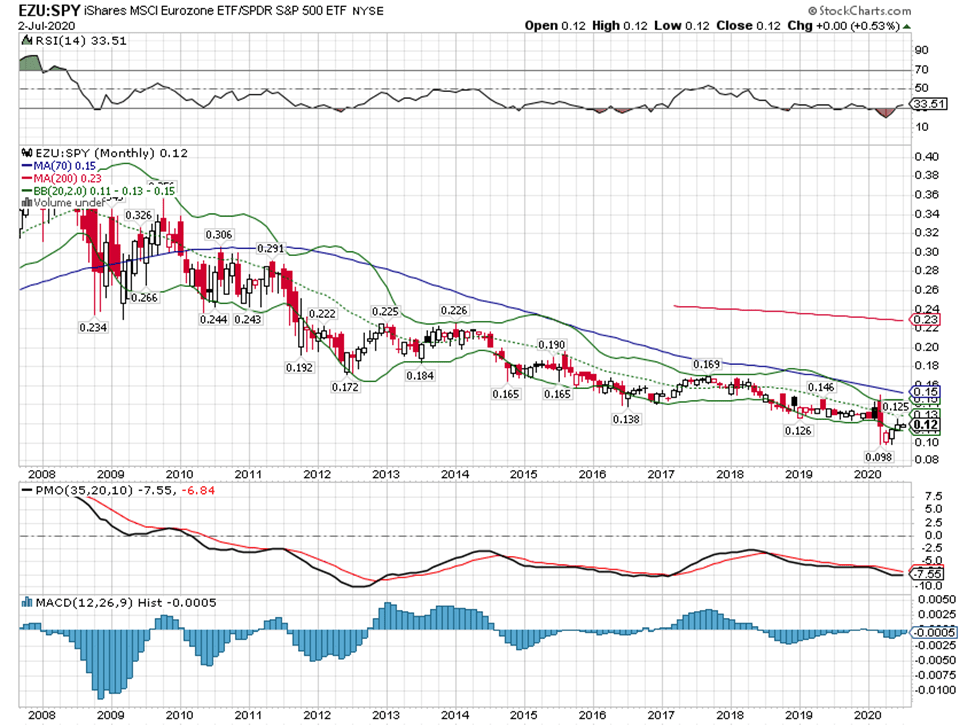Click the 0.226 price high label
This screenshot has width=975, height=726.
pyautogui.click(x=453, y=310)
